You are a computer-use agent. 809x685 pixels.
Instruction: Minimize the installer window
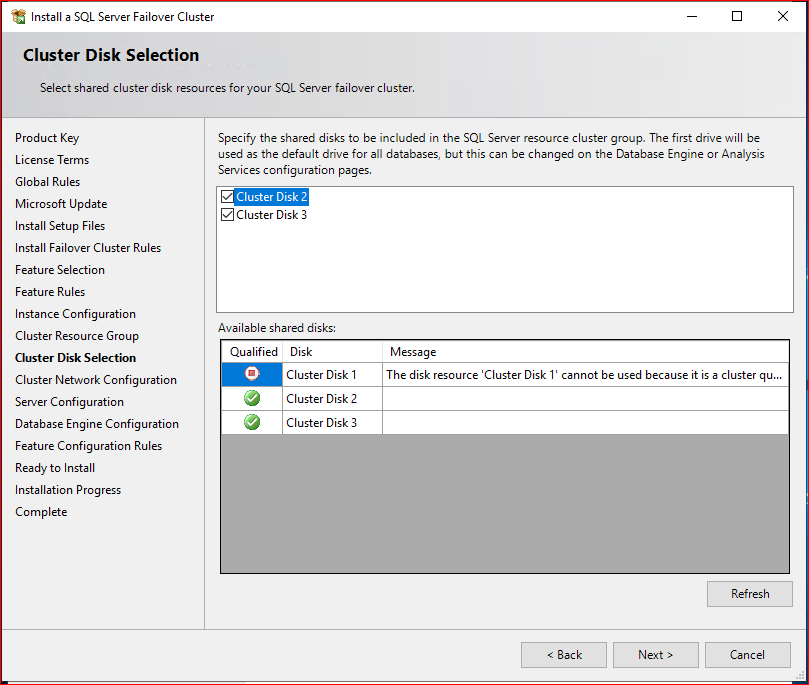tap(692, 17)
